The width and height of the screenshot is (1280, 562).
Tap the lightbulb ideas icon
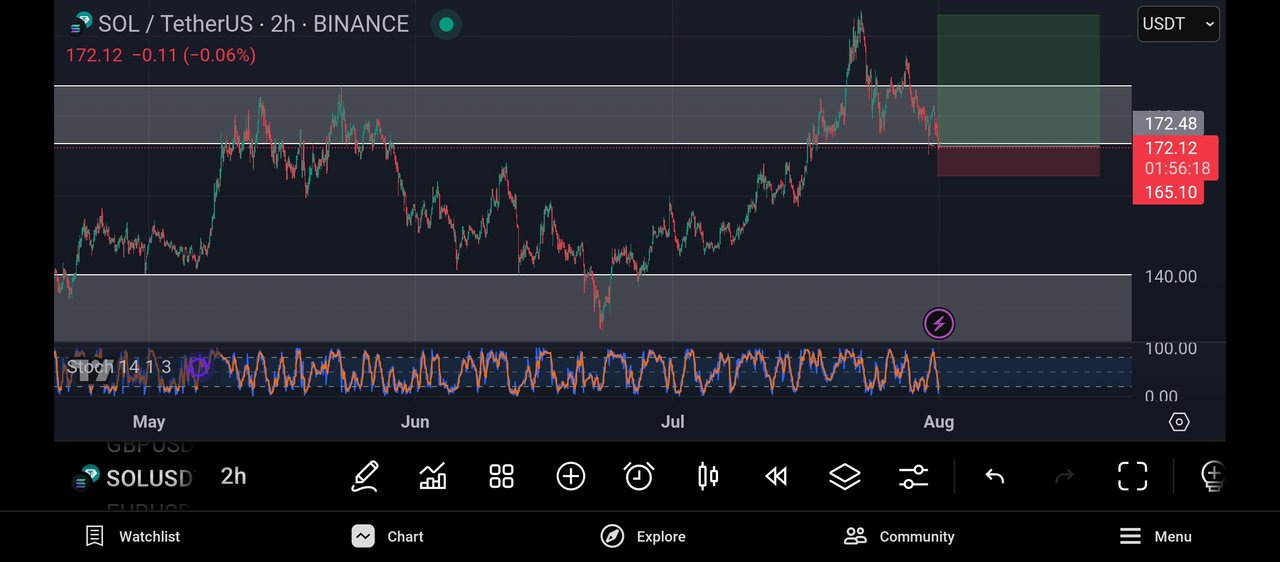[1212, 476]
